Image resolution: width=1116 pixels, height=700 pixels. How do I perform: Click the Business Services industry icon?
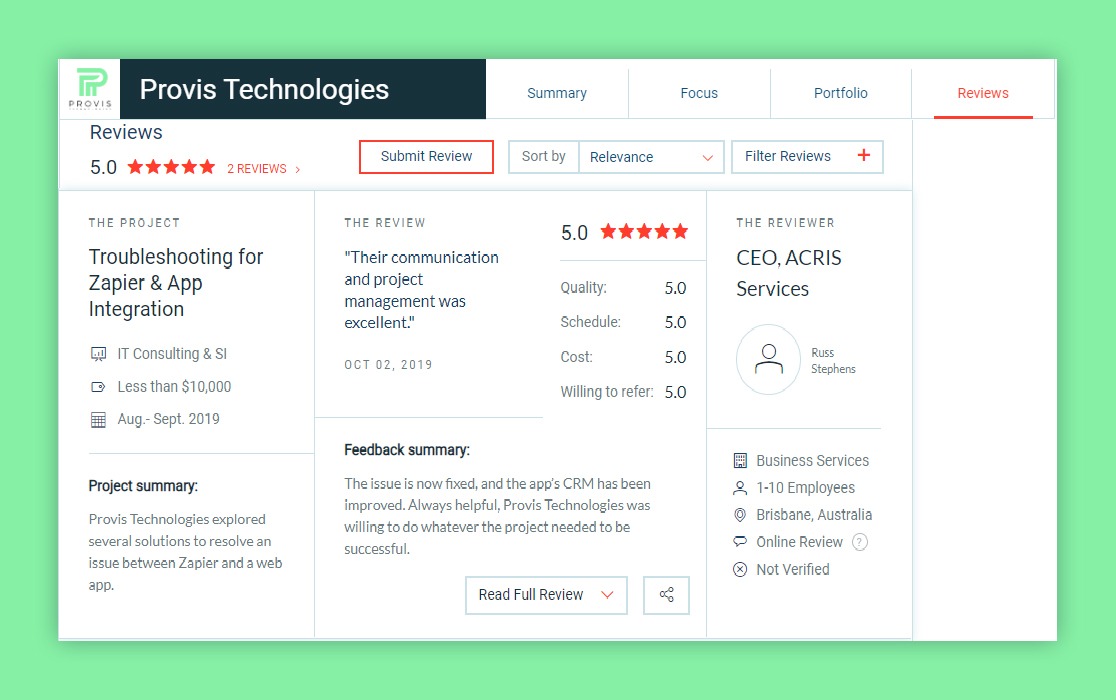pos(739,460)
